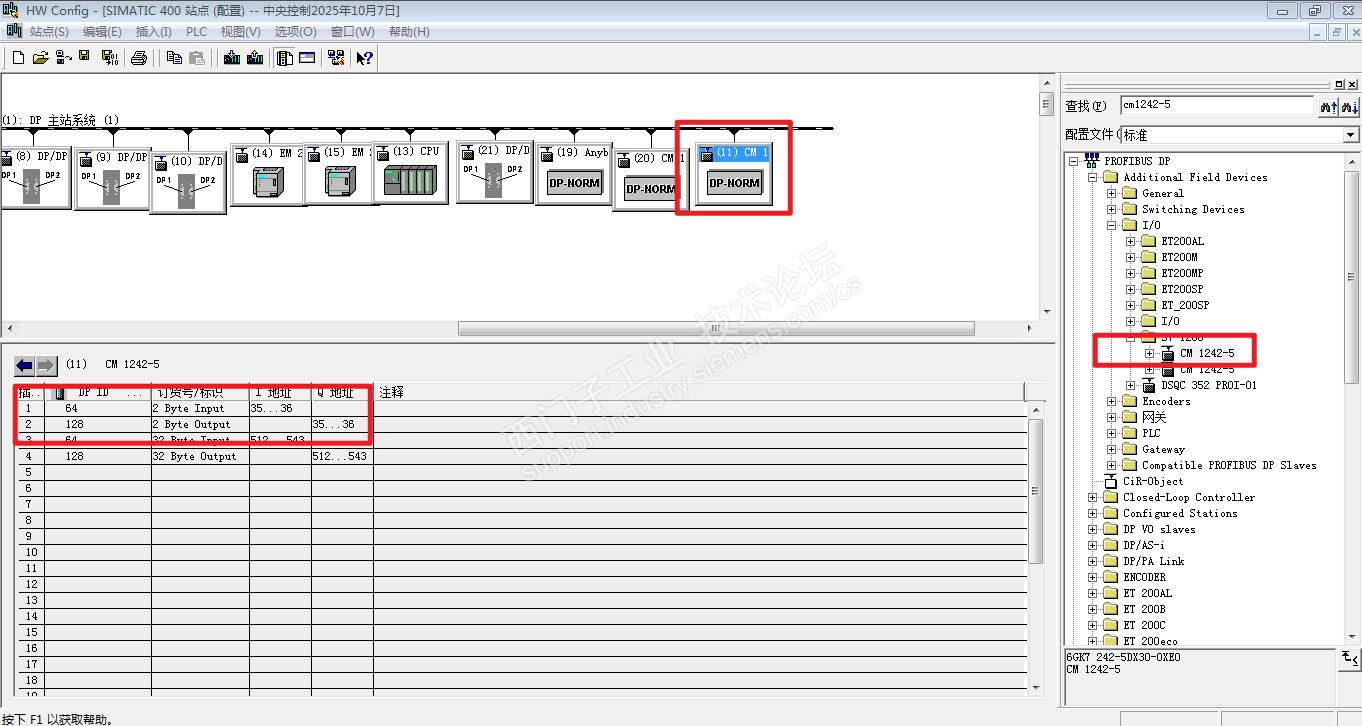The image size is (1362, 726).
Task: Select the (11) CM DP-NORM slave
Action: click(x=734, y=173)
